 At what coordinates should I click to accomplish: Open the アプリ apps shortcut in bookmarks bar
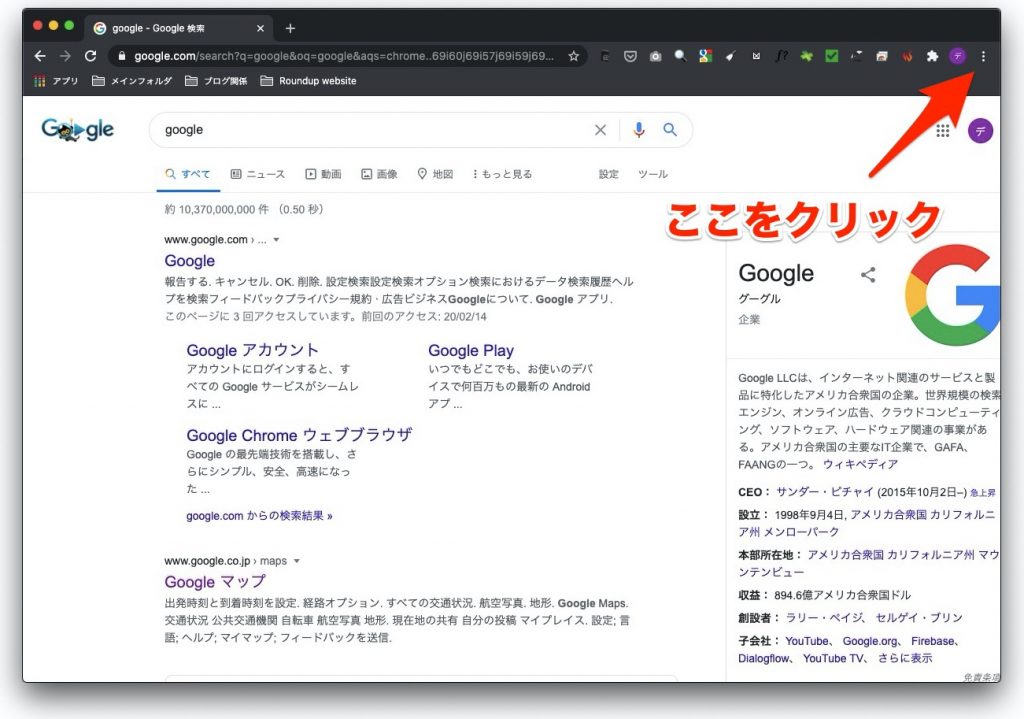point(56,81)
